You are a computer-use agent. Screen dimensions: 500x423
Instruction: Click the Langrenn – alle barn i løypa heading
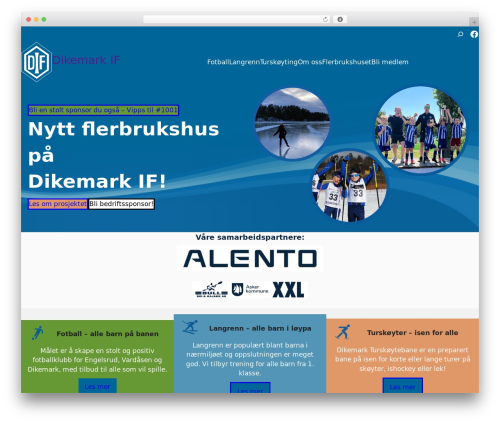[x=260, y=328]
